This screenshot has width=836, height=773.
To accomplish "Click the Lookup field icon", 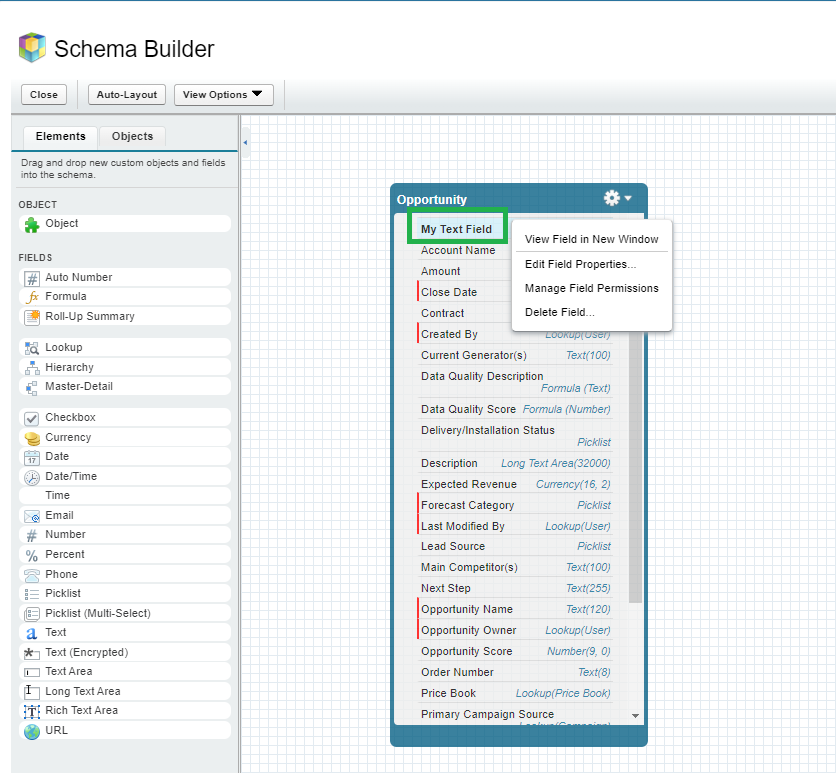I will pyautogui.click(x=32, y=348).
